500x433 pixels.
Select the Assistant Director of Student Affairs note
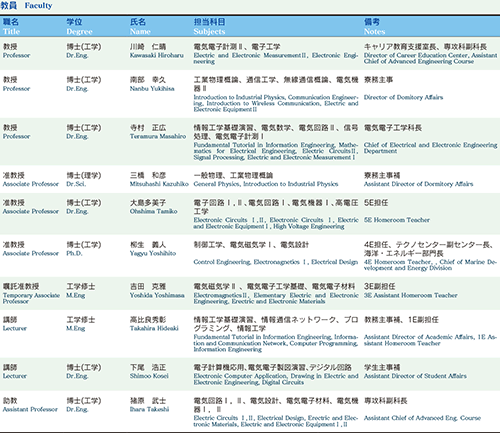pyautogui.click(x=415, y=376)
